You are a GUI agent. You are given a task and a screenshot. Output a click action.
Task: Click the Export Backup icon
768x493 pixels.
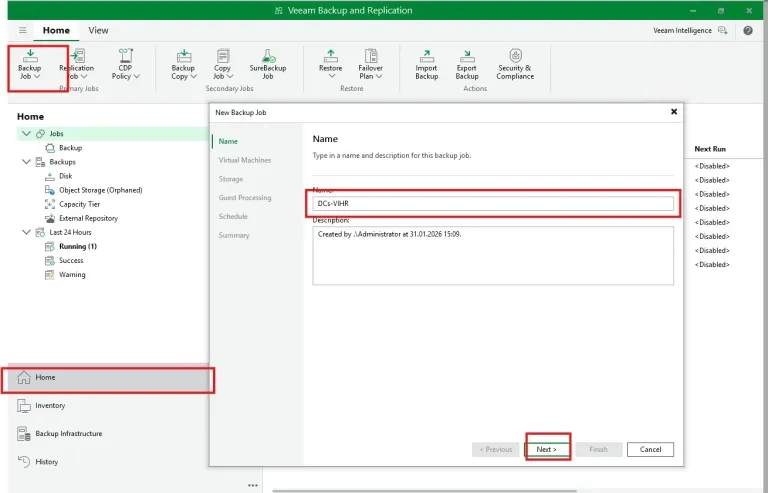point(467,64)
